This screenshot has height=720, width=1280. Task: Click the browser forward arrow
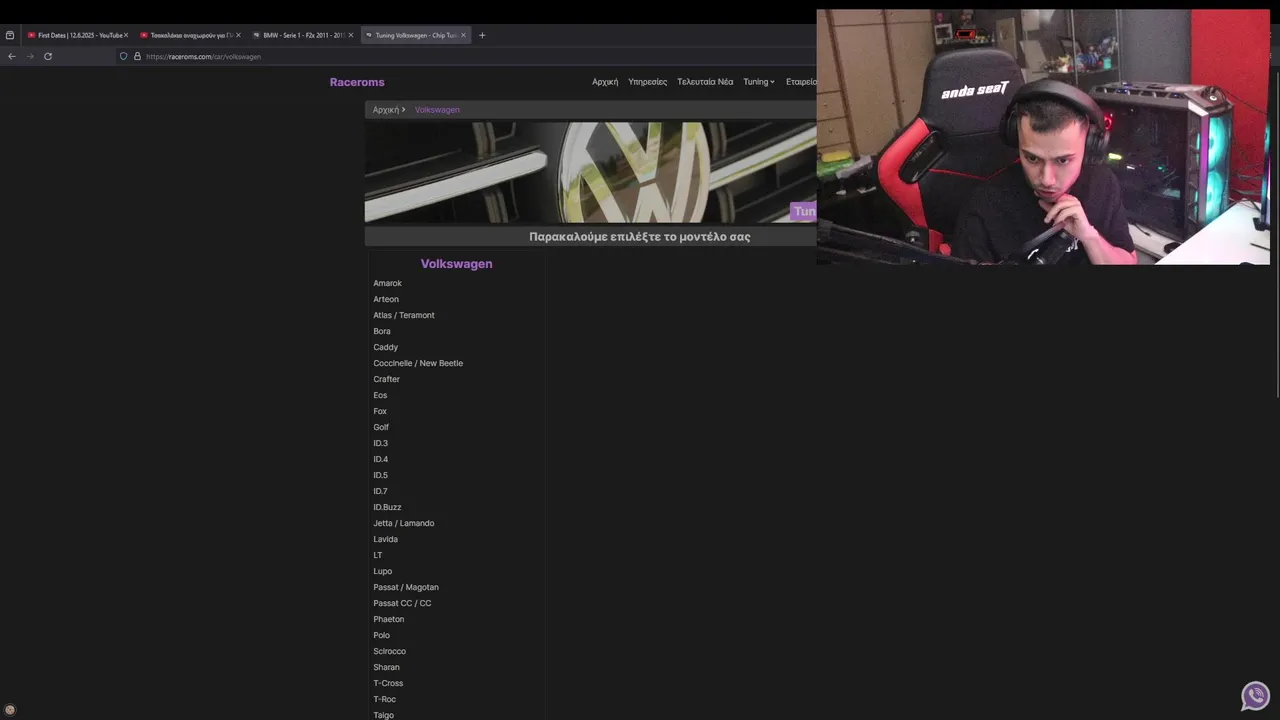[x=30, y=56]
